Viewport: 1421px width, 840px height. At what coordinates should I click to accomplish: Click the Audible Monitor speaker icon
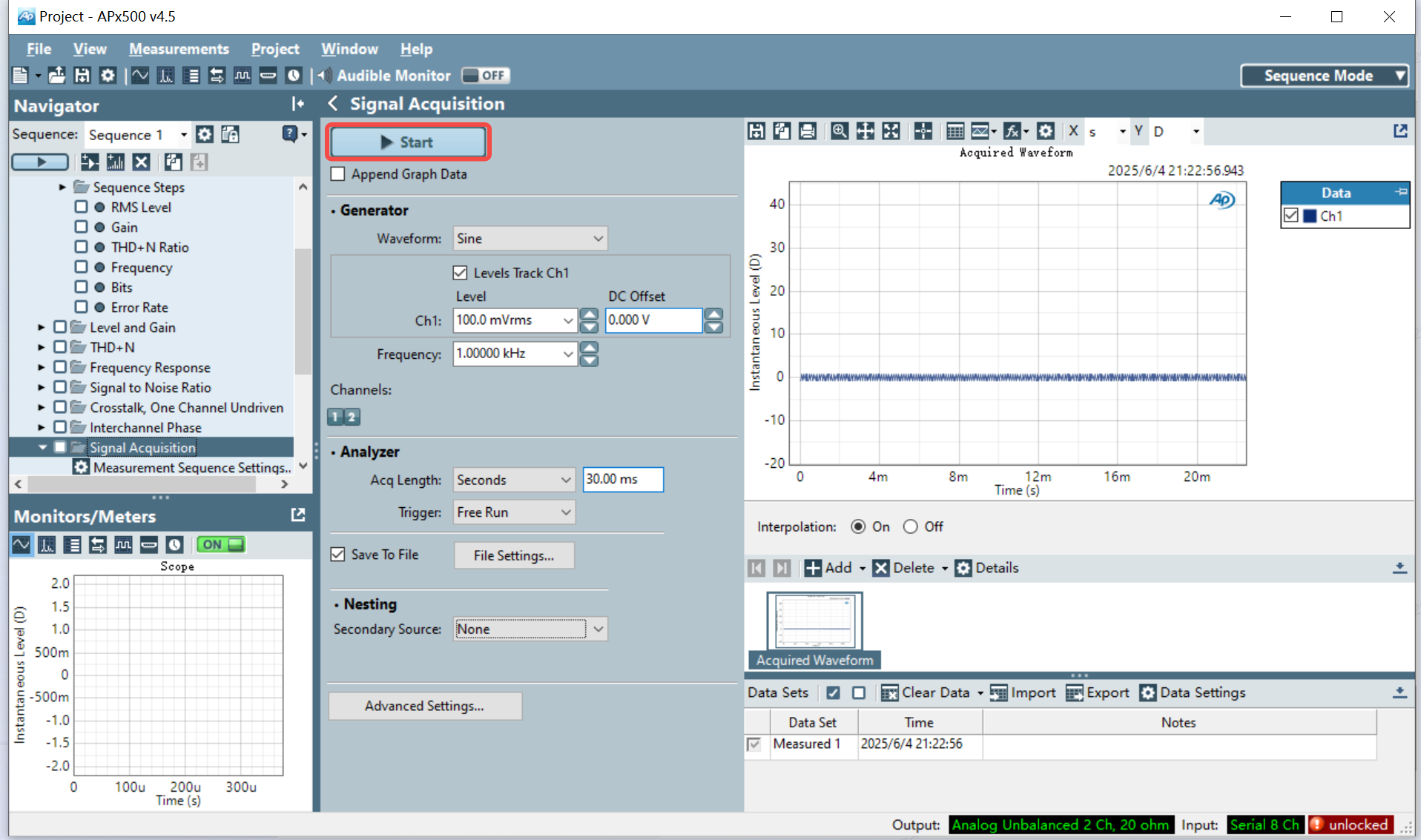point(325,76)
